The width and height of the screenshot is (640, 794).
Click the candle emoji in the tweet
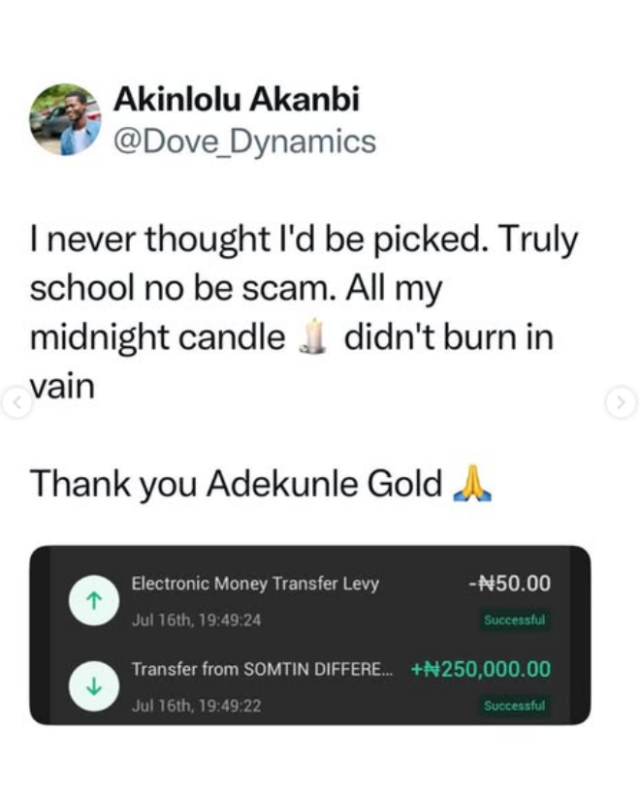[314, 339]
